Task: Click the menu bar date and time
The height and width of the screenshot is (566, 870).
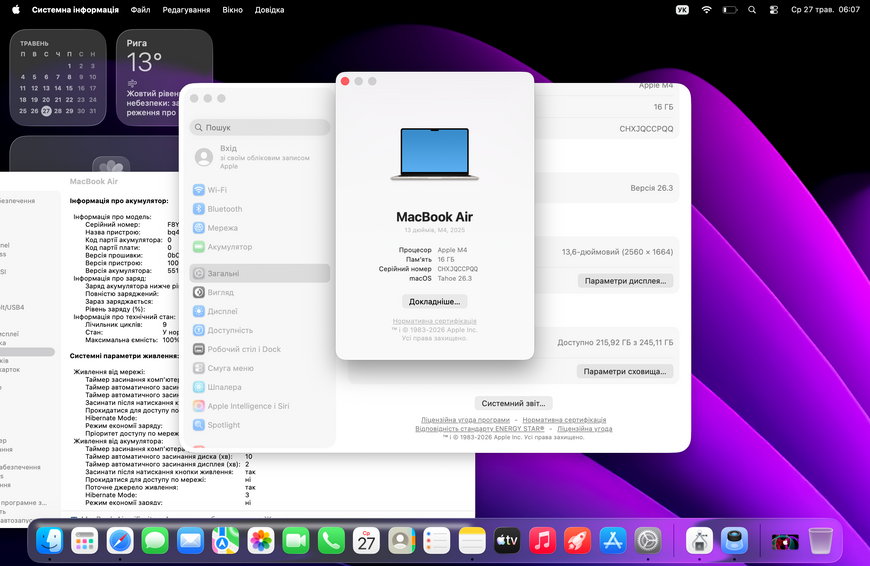Action: (825, 9)
